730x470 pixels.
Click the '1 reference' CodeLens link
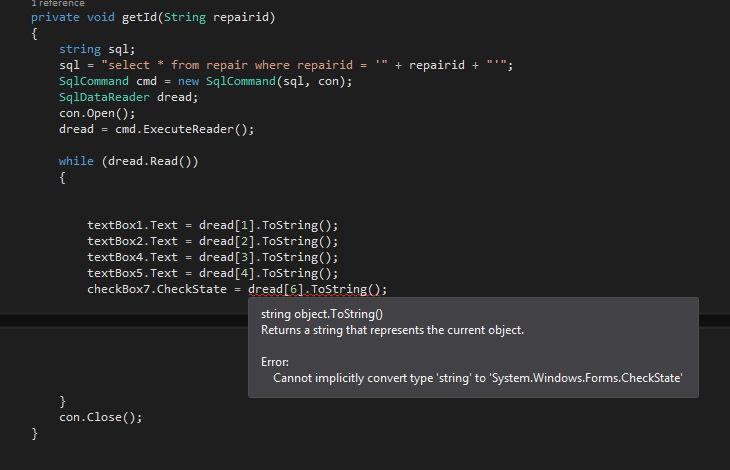58,3
